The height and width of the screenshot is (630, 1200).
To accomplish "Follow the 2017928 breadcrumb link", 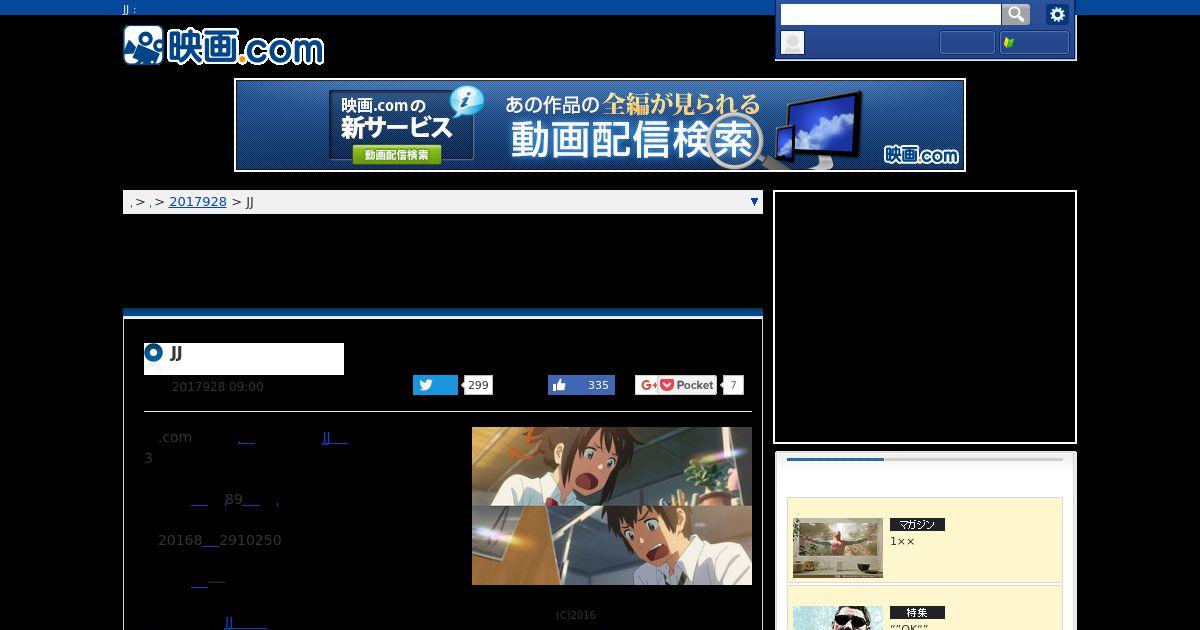I will point(198,202).
